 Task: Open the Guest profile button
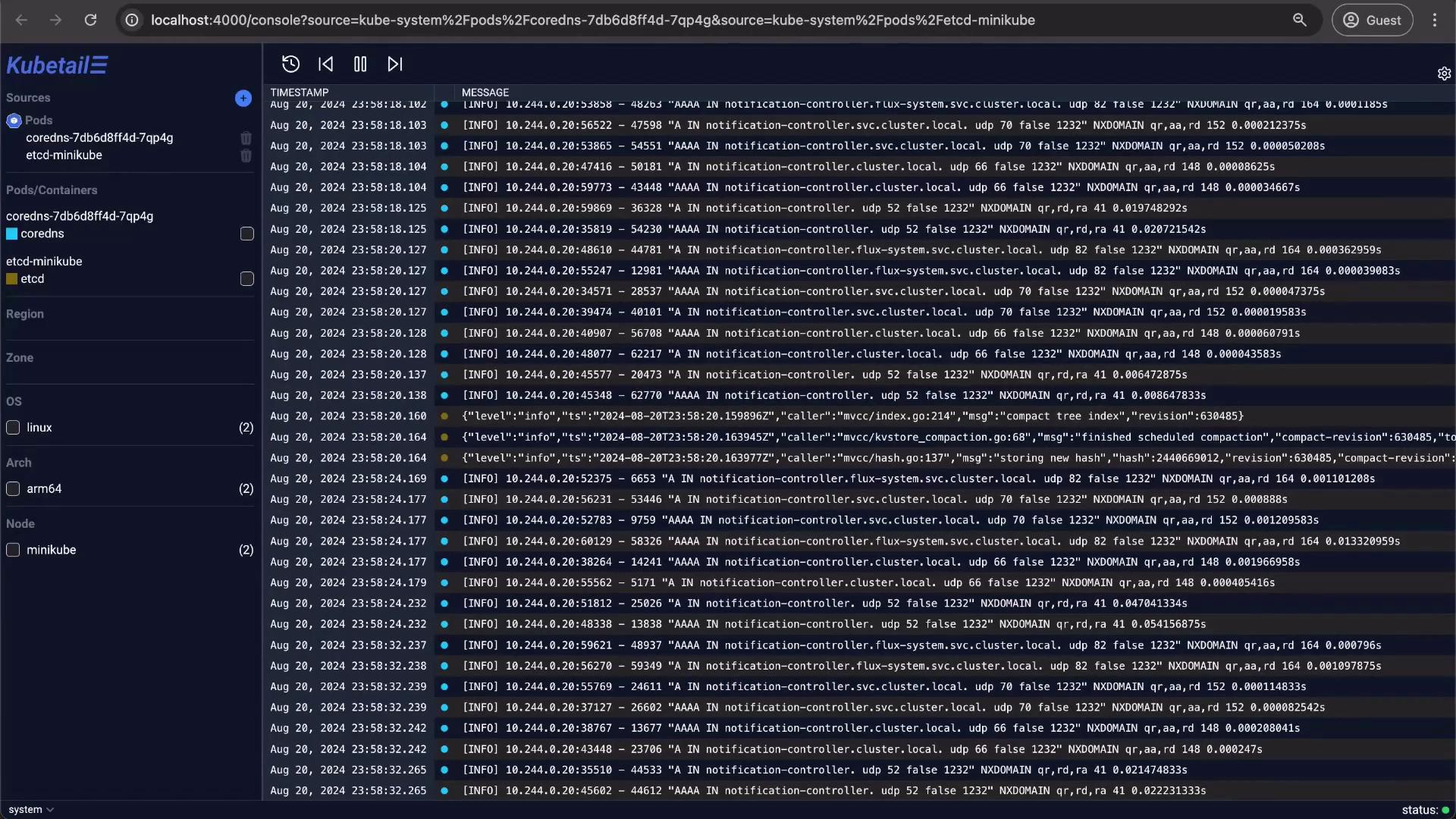1372,20
